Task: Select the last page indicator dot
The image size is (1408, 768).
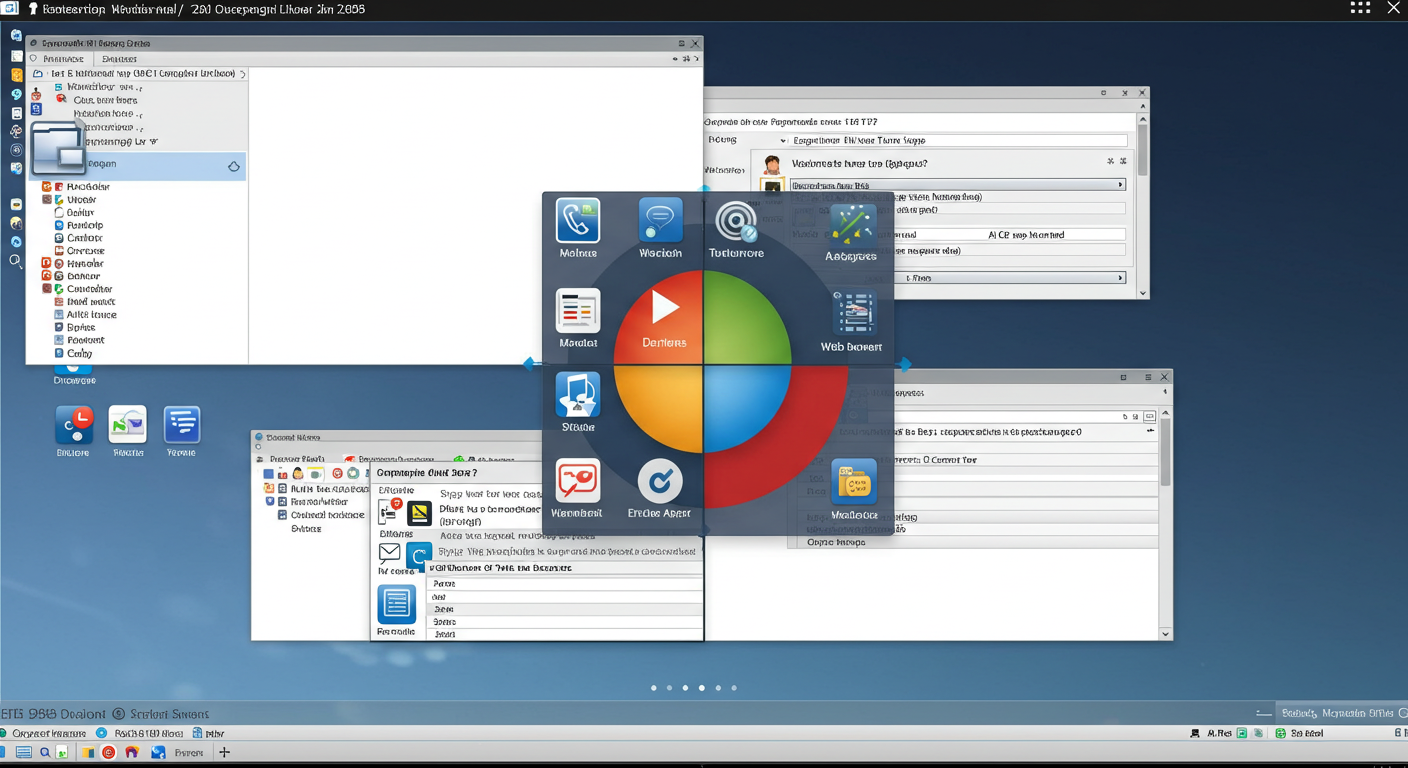Action: coord(734,688)
